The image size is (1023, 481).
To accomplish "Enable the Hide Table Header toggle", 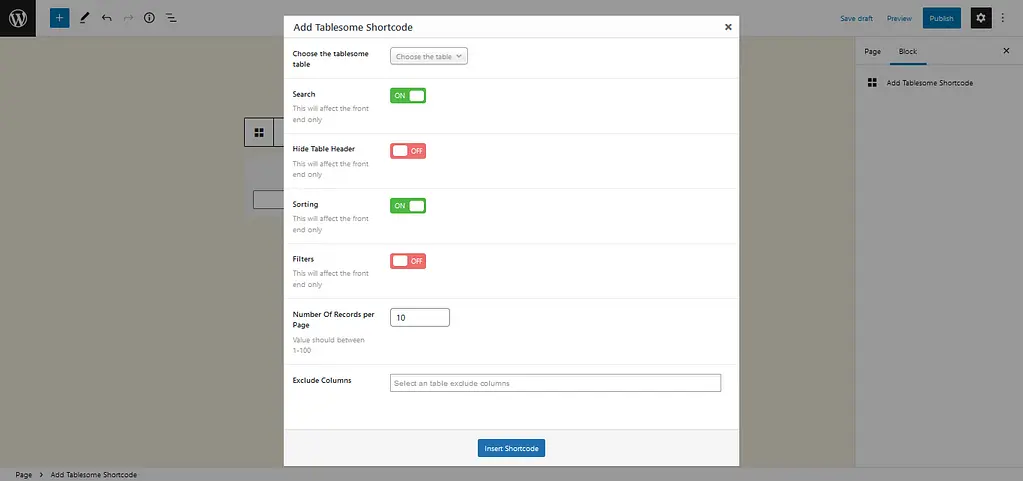I will point(408,151).
